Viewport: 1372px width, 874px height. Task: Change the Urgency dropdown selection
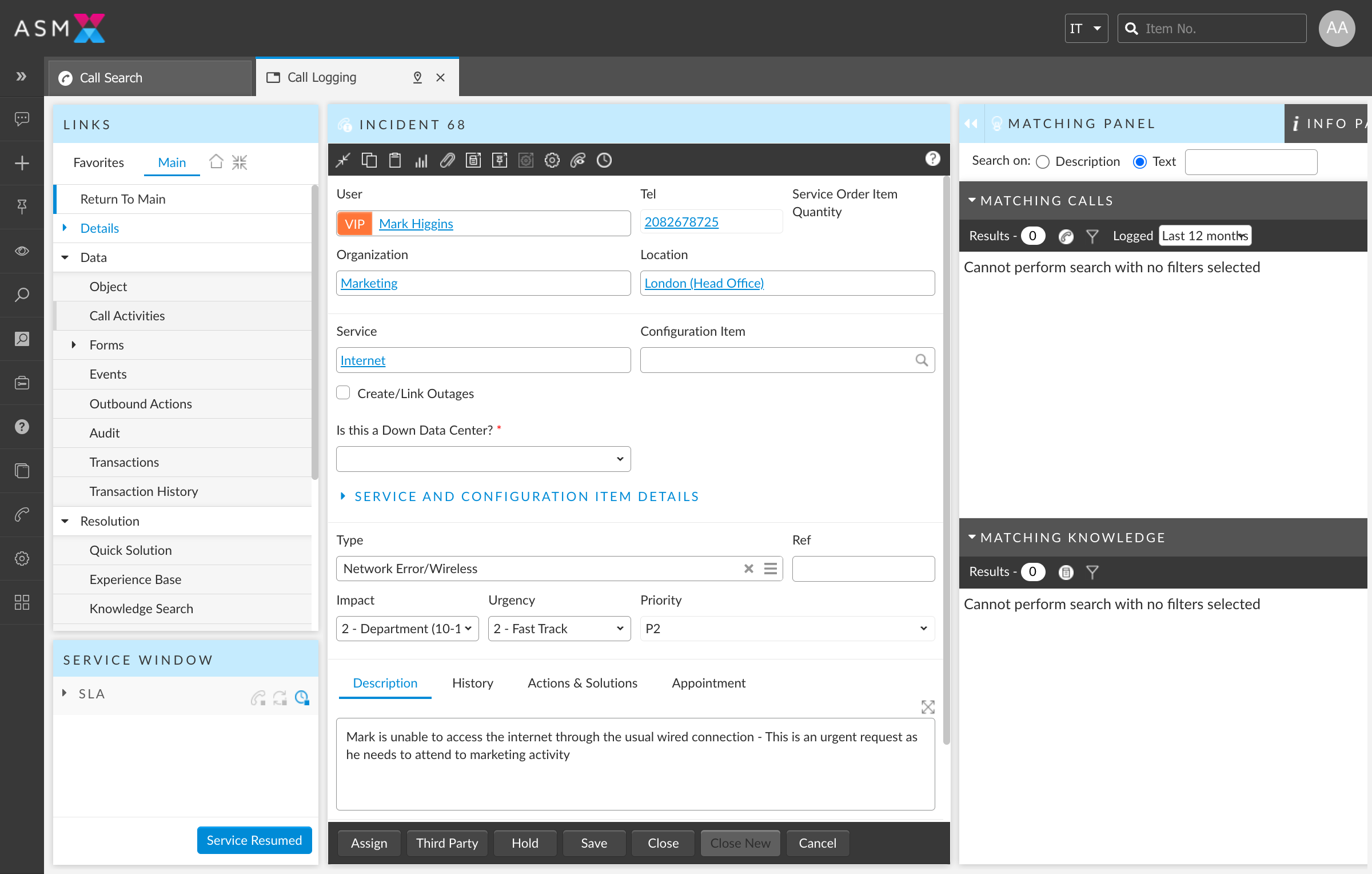(556, 628)
